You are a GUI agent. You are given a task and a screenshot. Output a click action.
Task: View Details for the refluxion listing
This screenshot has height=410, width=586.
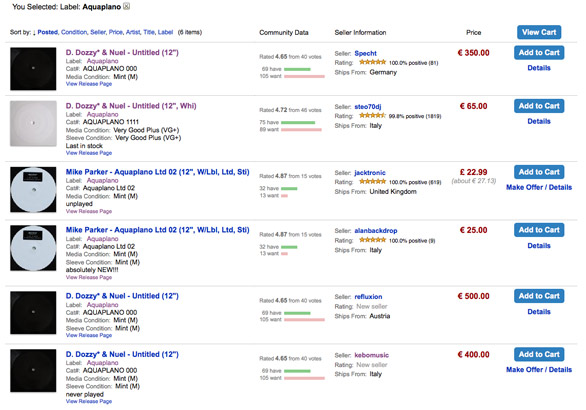(539, 312)
